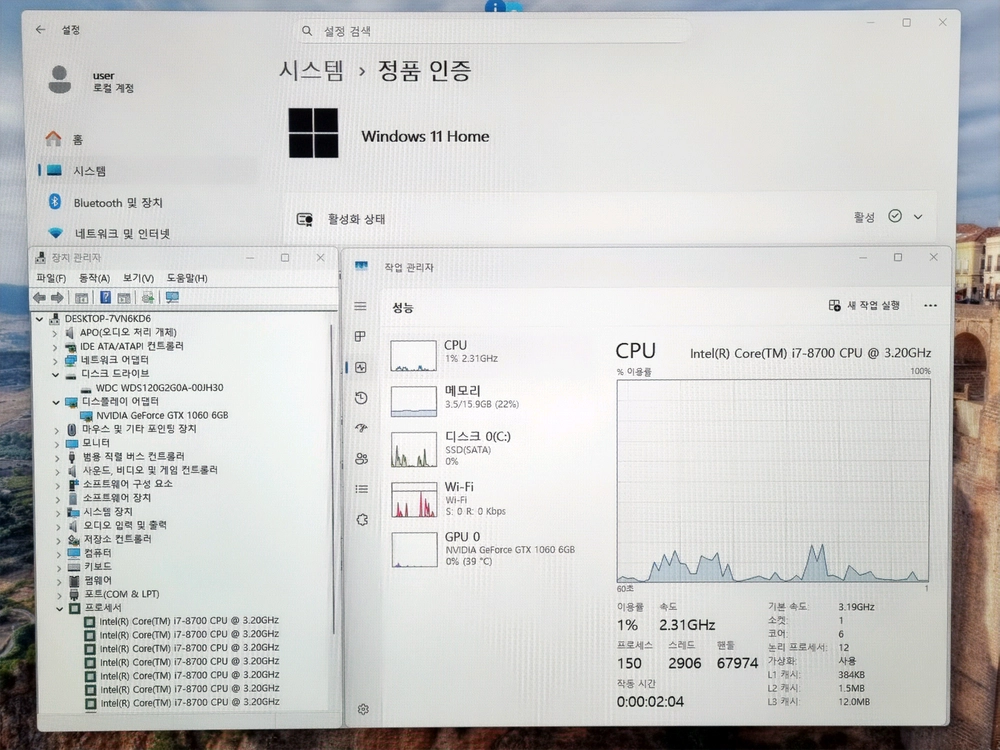Viewport: 1000px width, 750px height.
Task: Click the 새 작업 실행 button
Action: tap(864, 305)
